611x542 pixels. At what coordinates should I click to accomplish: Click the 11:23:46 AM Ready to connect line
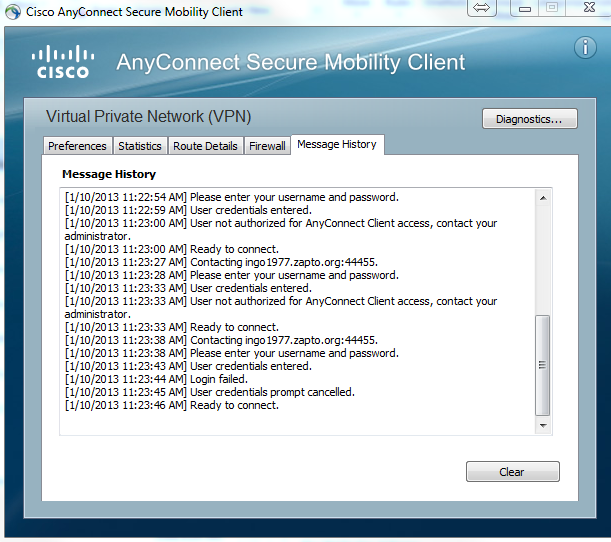click(171, 405)
